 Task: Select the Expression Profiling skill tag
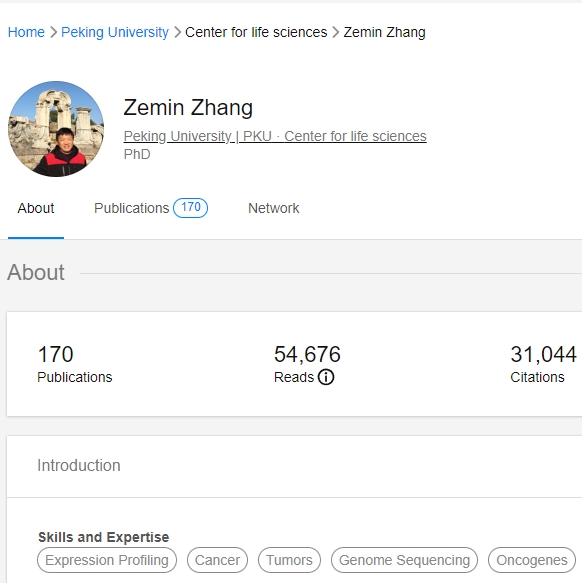[x=107, y=560]
